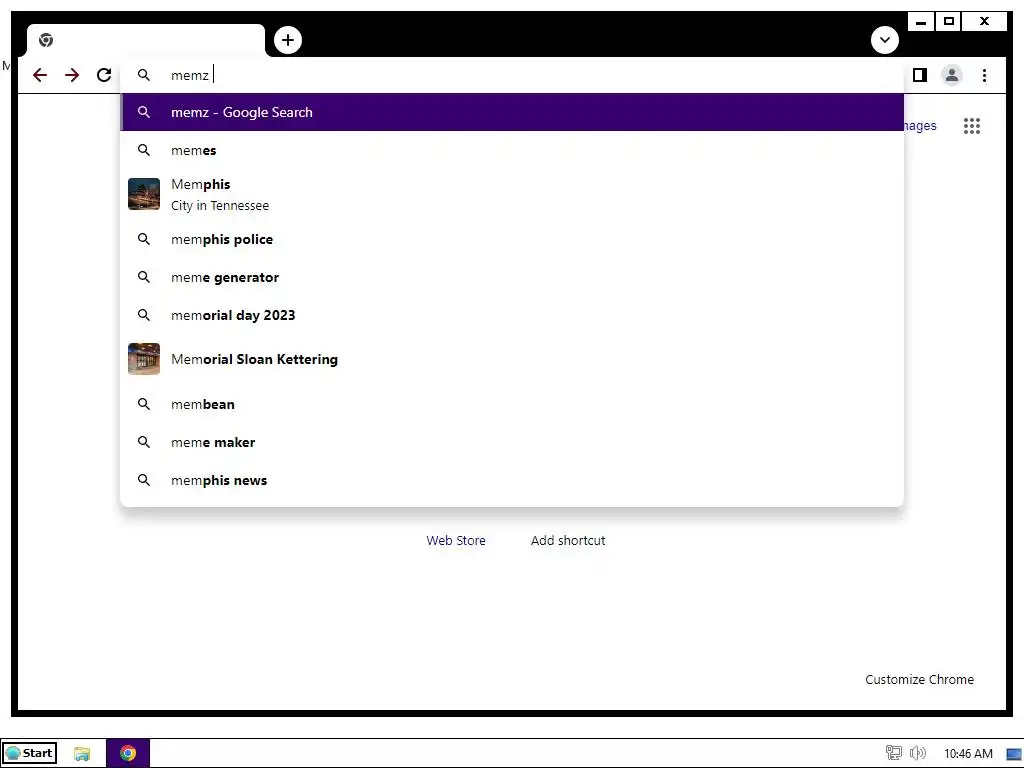Open the Web Store shortcut

[456, 541]
